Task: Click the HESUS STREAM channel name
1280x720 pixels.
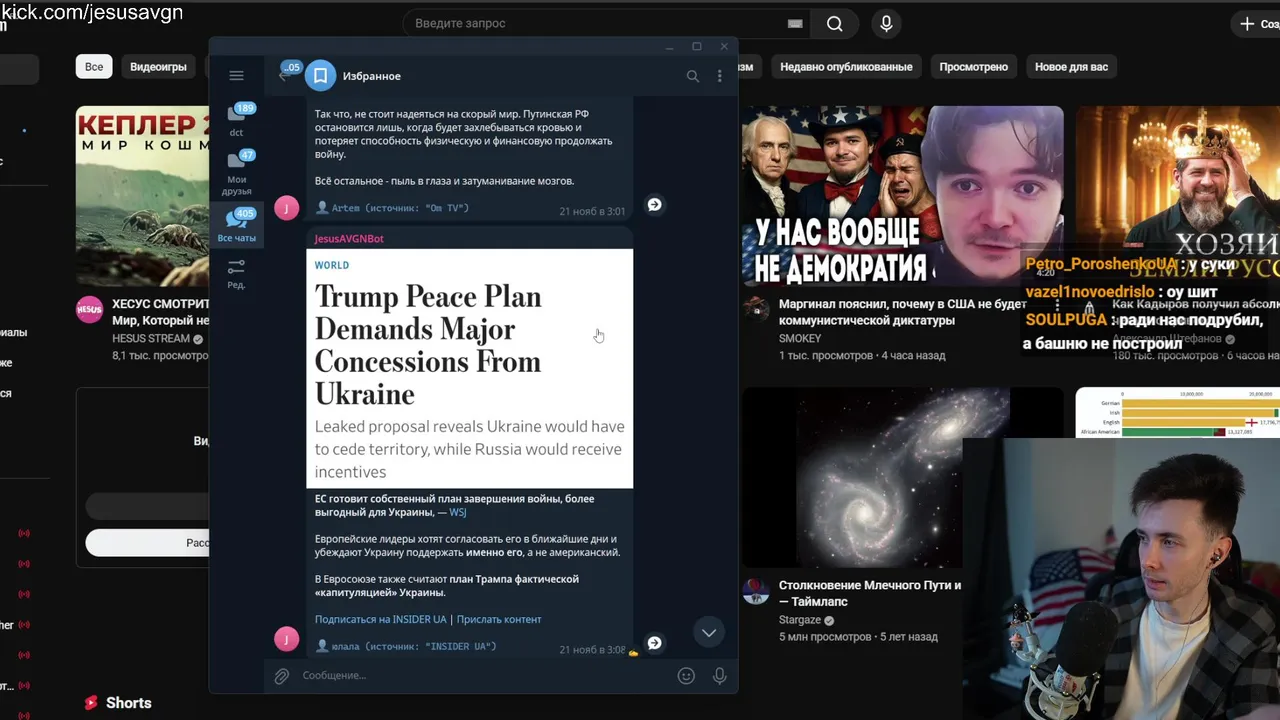Action: pos(151,339)
